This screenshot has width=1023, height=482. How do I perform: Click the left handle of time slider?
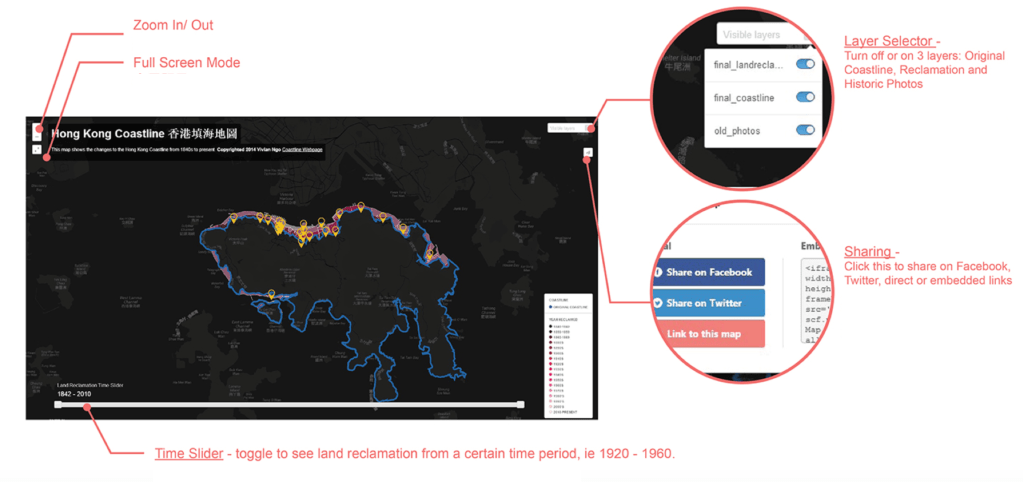tap(58, 404)
